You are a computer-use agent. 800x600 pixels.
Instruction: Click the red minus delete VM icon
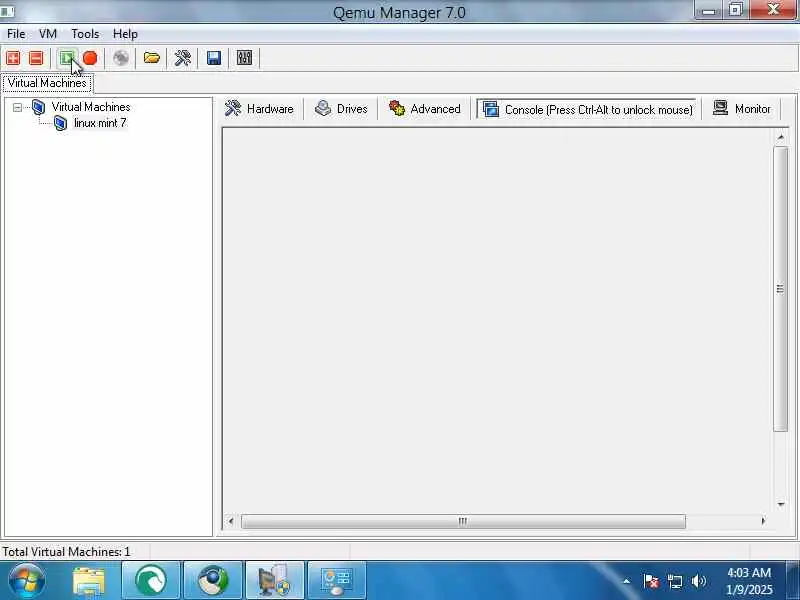point(36,58)
